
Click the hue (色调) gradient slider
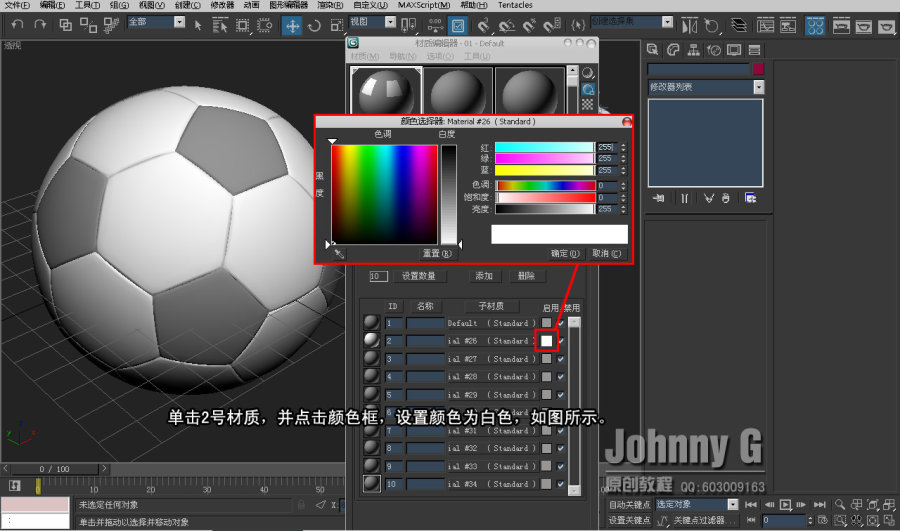pos(546,185)
